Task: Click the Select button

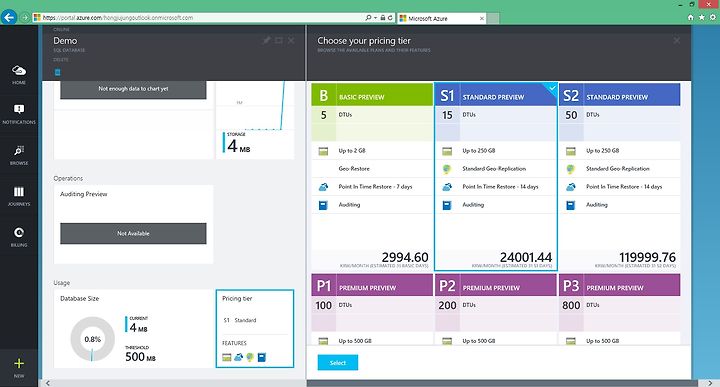Action: point(338,363)
